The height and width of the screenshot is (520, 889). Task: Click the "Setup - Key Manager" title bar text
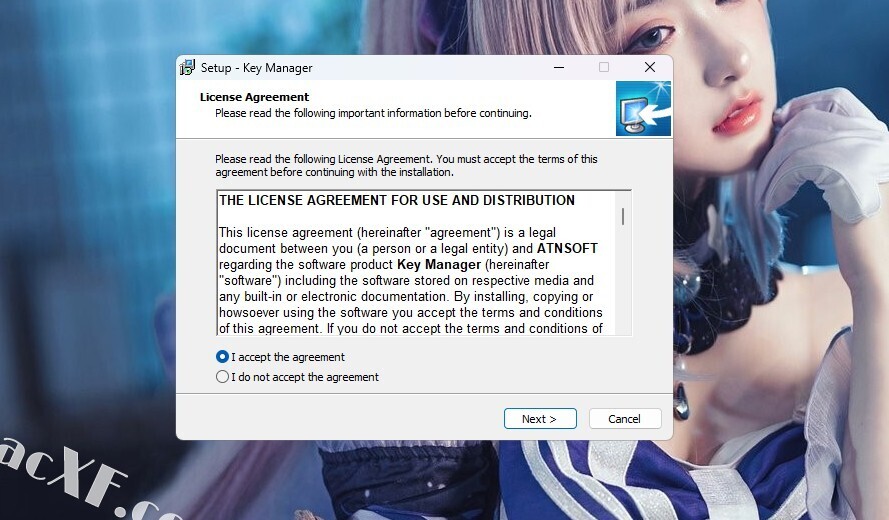256,68
